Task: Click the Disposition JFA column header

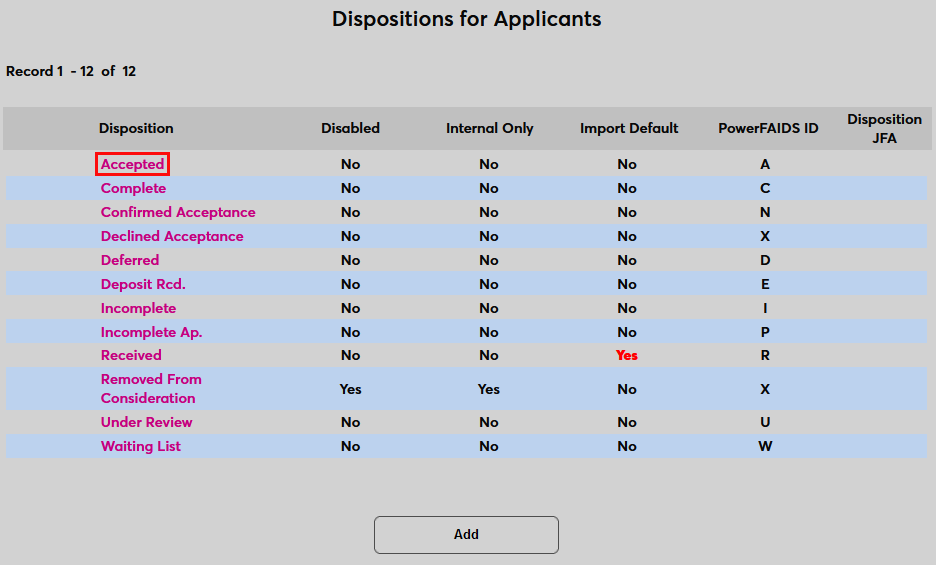Action: pyautogui.click(x=884, y=128)
